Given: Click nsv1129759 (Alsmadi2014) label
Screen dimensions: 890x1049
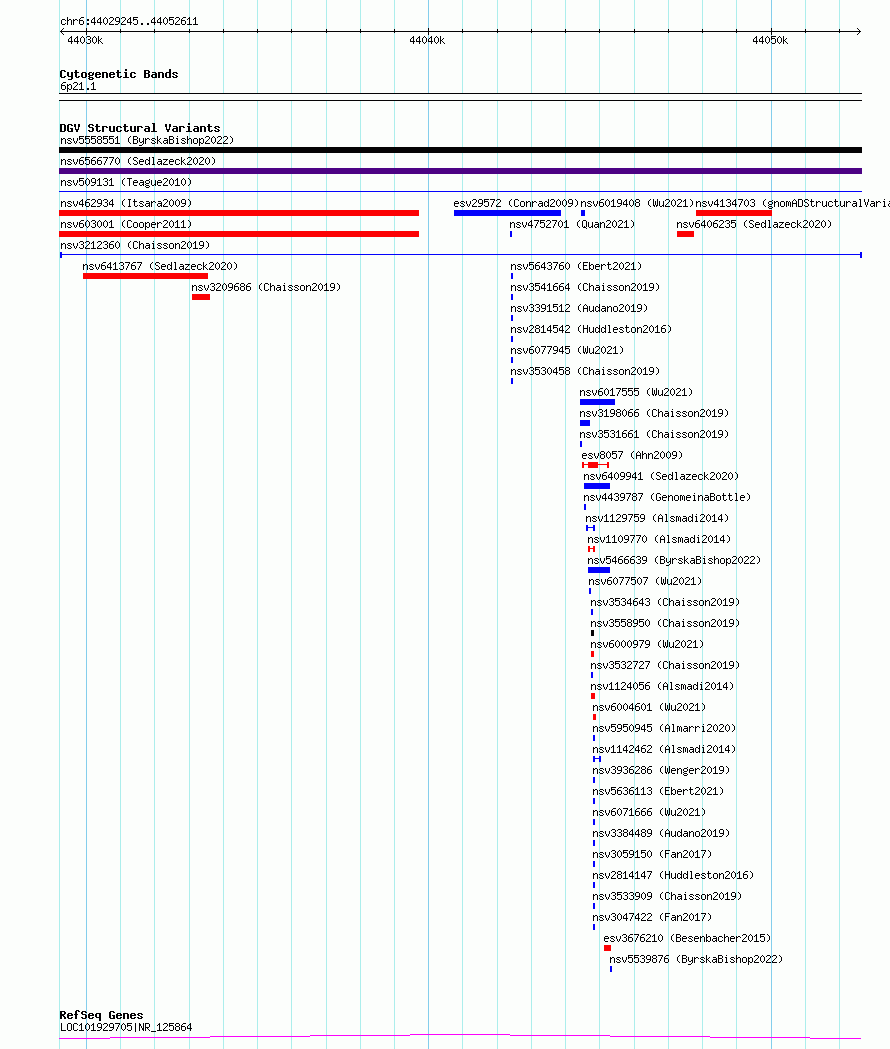Looking at the screenshot, I should coord(657,518).
